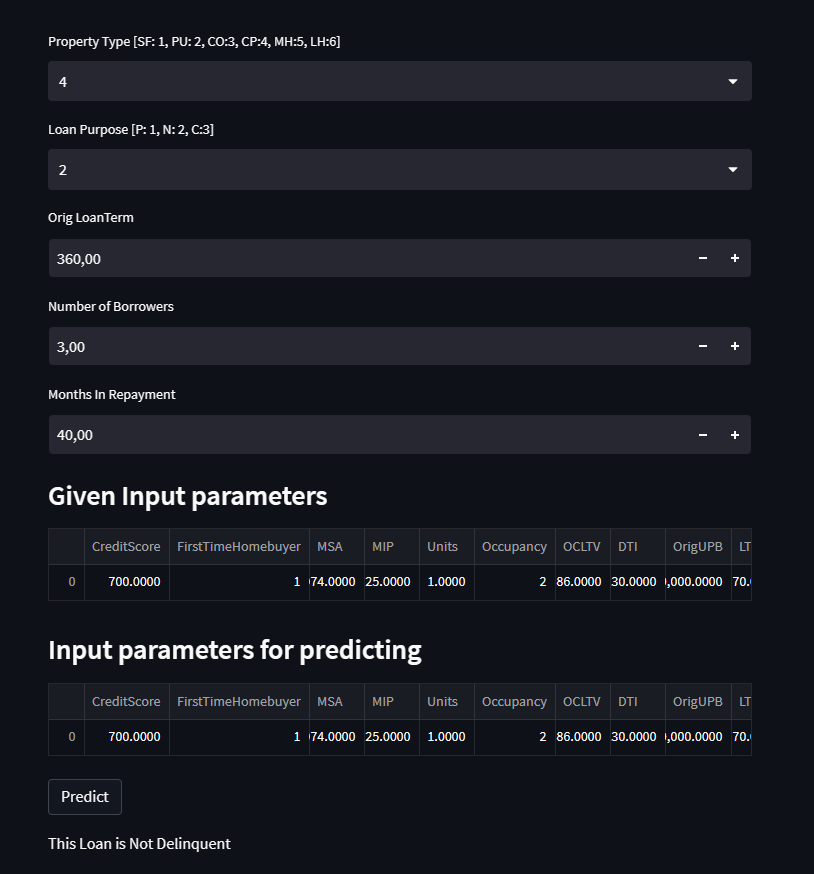Click the This Loan is Not Delinquent text

coord(139,843)
